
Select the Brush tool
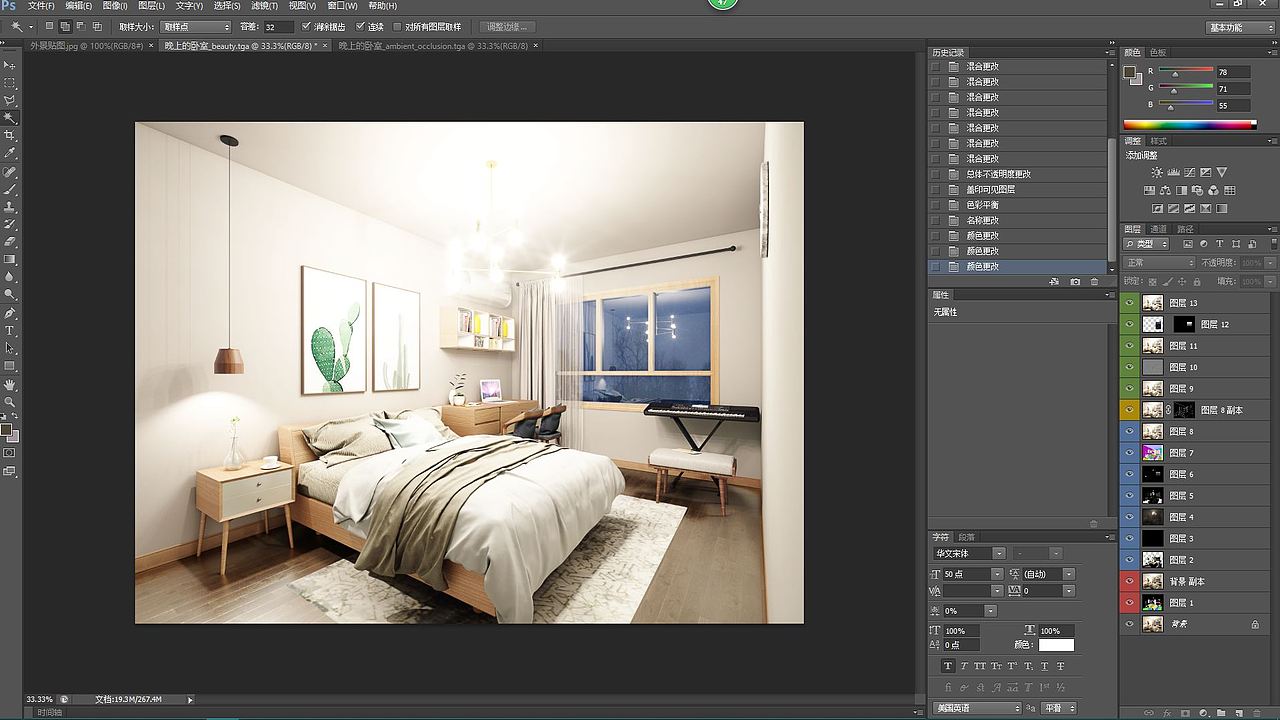point(10,189)
